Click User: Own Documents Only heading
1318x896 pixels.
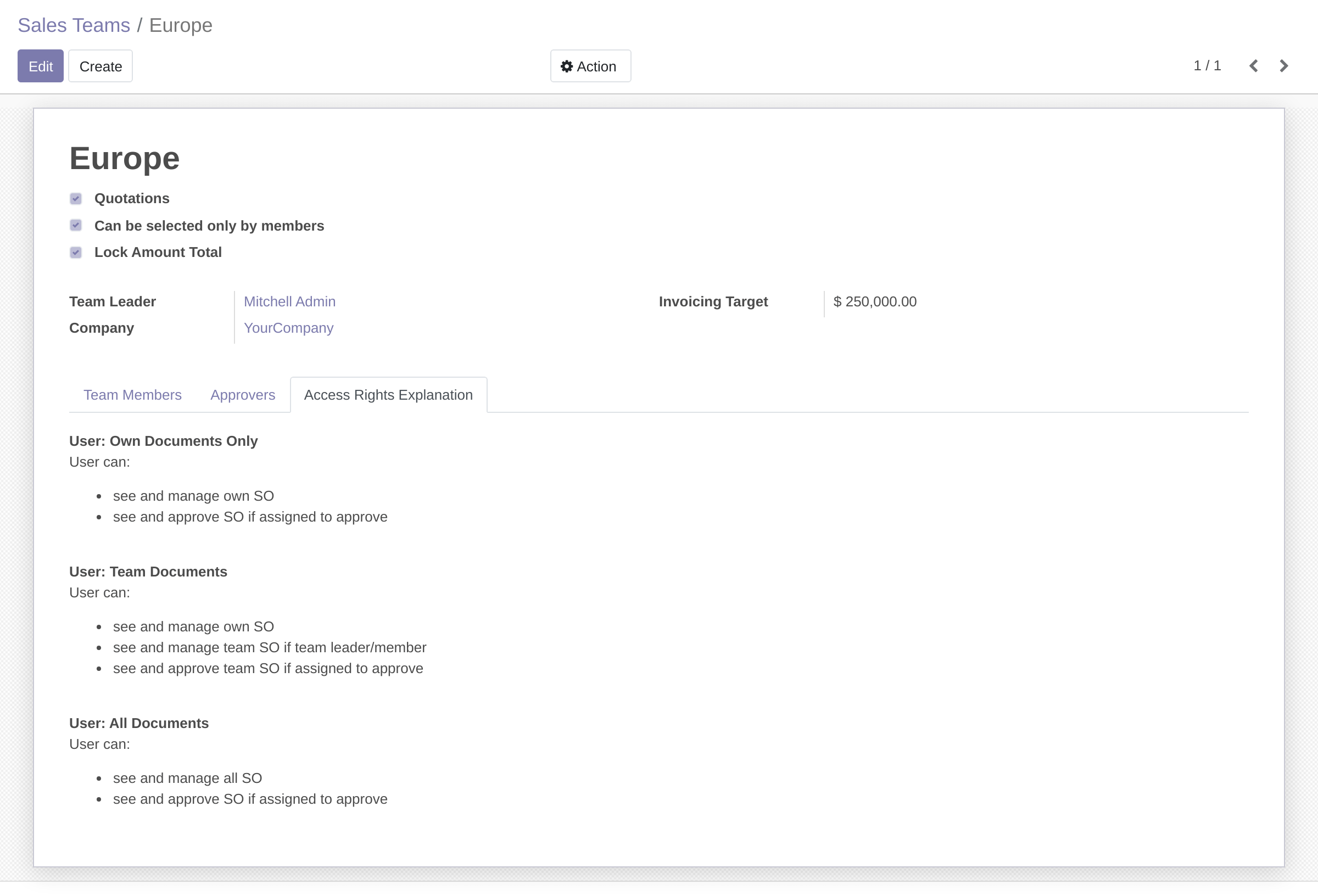pos(163,441)
